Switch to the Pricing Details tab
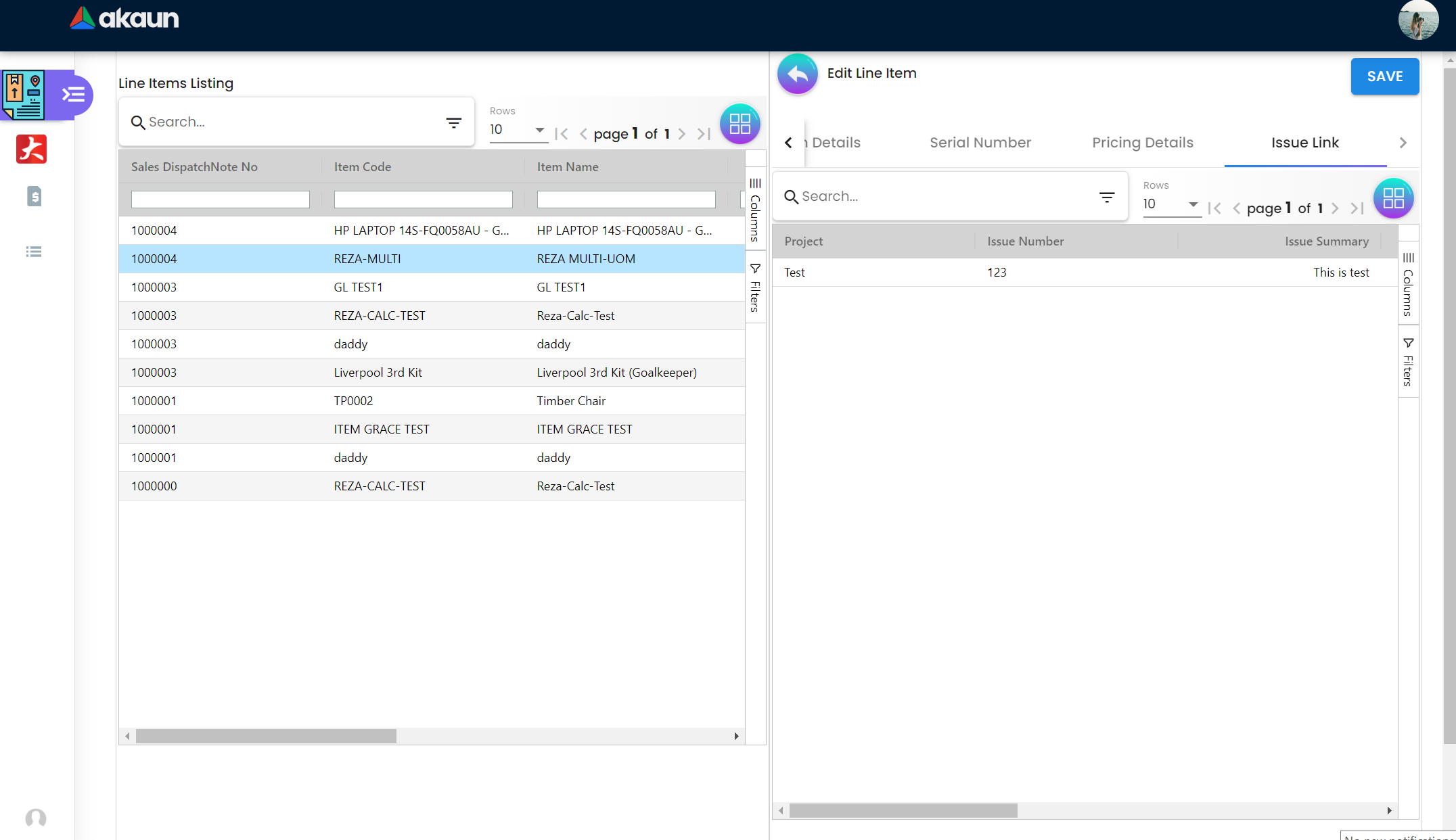Image resolution: width=1456 pixels, height=840 pixels. (1142, 143)
